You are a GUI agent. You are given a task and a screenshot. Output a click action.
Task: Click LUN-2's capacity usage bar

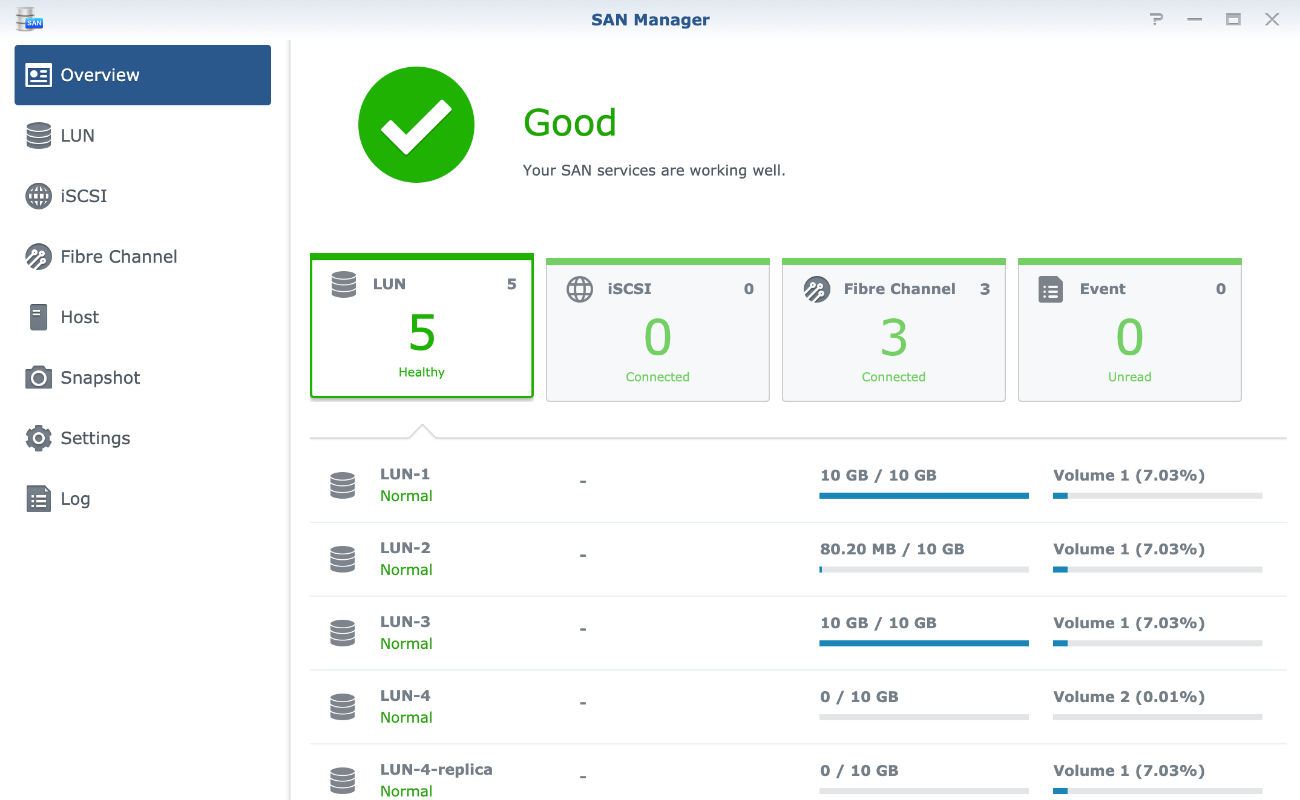923,569
